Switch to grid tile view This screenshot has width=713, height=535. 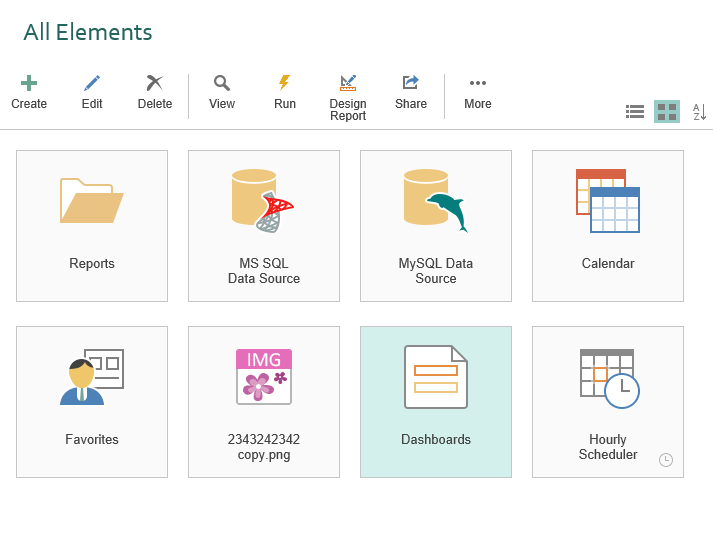[x=667, y=111]
